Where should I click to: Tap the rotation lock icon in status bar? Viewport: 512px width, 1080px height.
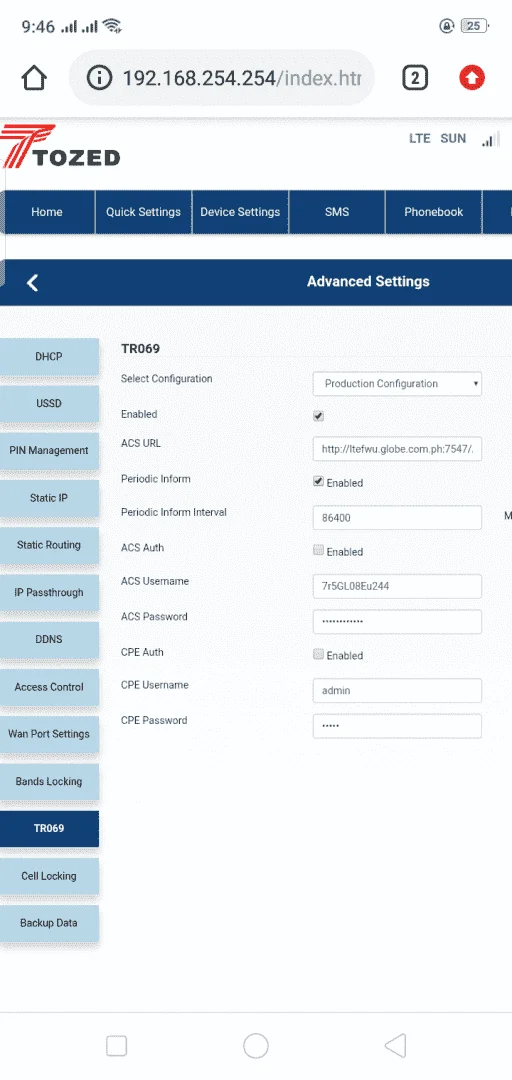446,26
